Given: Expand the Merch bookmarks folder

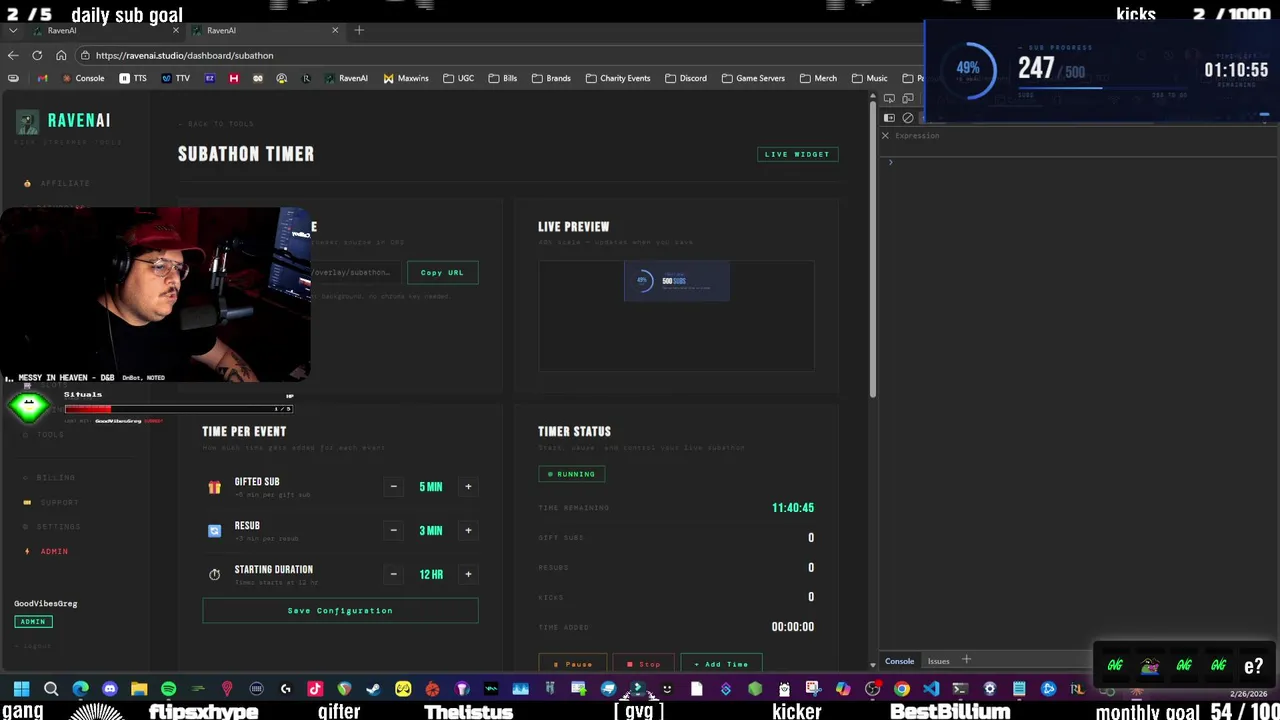Looking at the screenshot, I should pos(818,78).
